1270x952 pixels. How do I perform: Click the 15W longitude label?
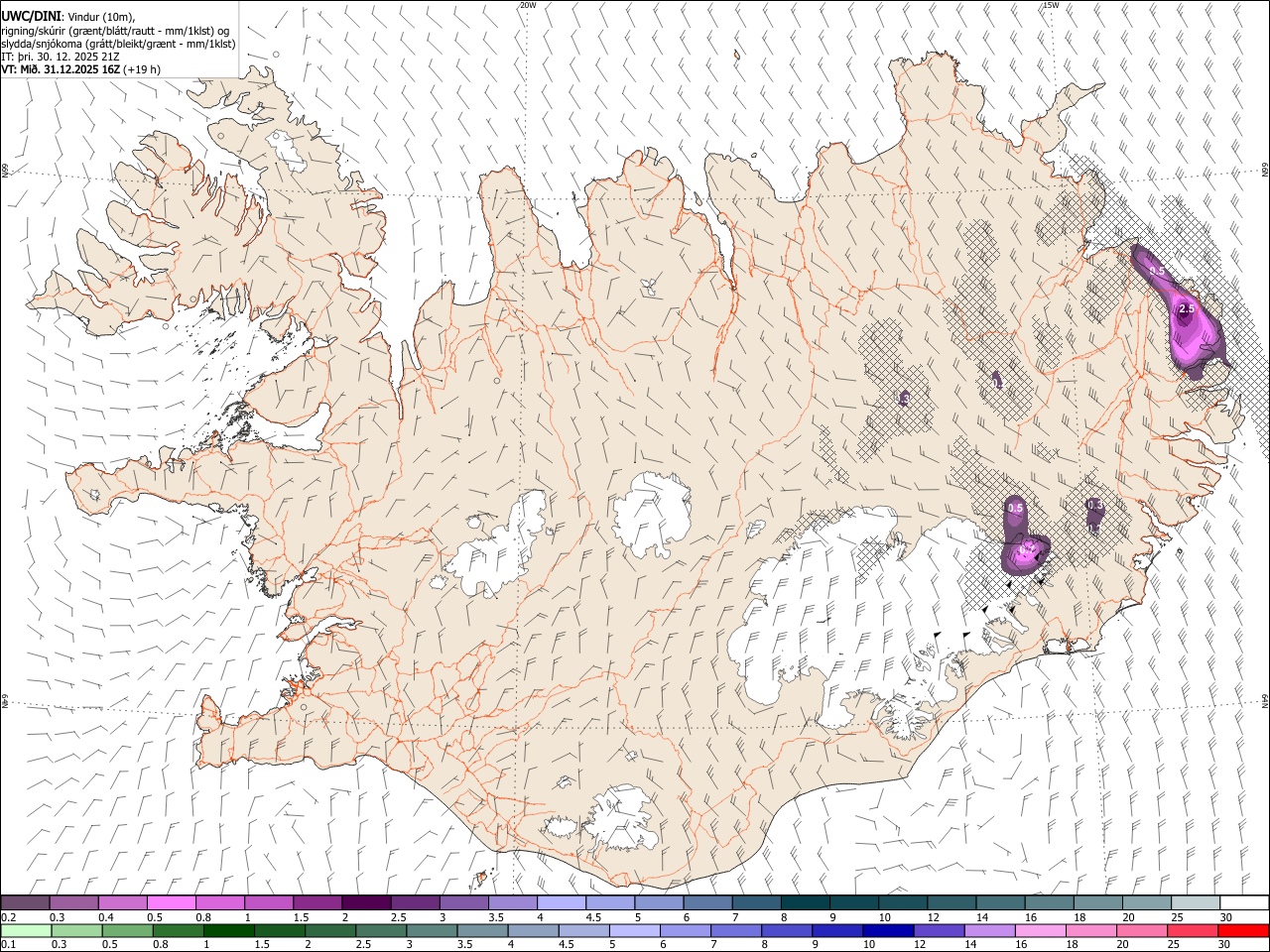(1051, 5)
